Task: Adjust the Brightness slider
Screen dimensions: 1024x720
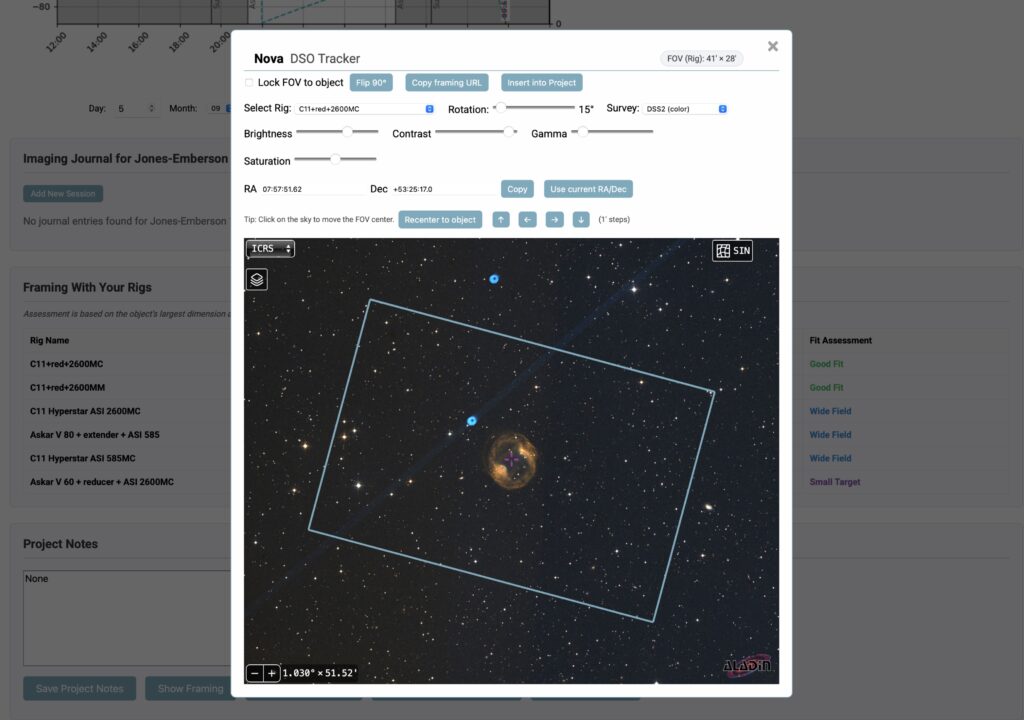Action: click(x=347, y=131)
